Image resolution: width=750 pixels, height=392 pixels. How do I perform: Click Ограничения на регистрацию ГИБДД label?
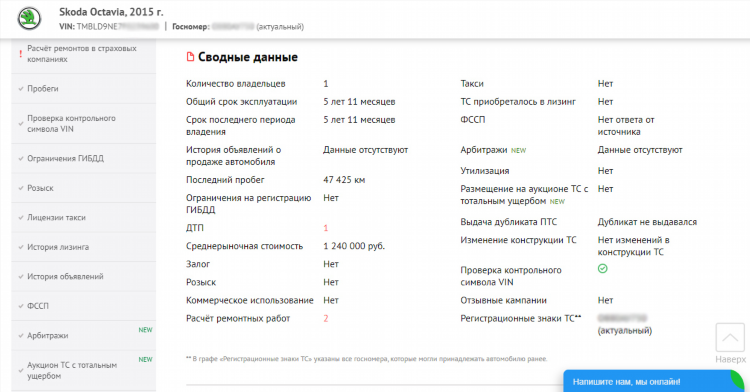click(249, 204)
